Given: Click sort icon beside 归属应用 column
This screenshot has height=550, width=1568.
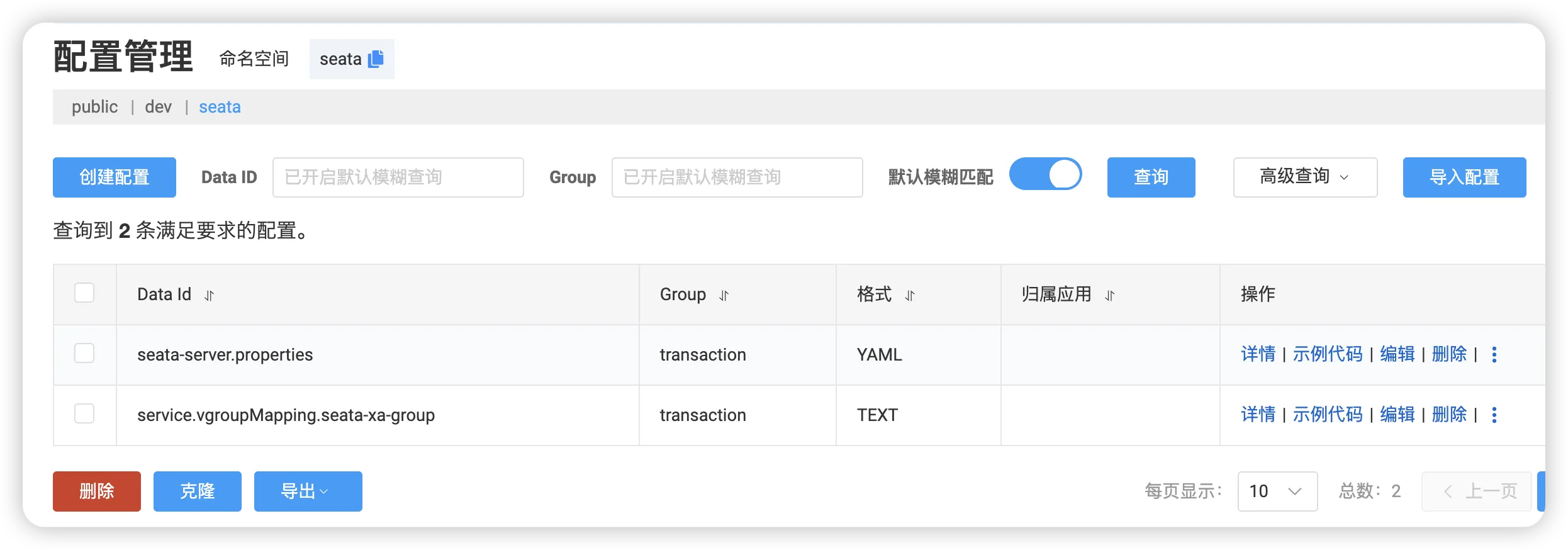Looking at the screenshot, I should click(x=1110, y=295).
